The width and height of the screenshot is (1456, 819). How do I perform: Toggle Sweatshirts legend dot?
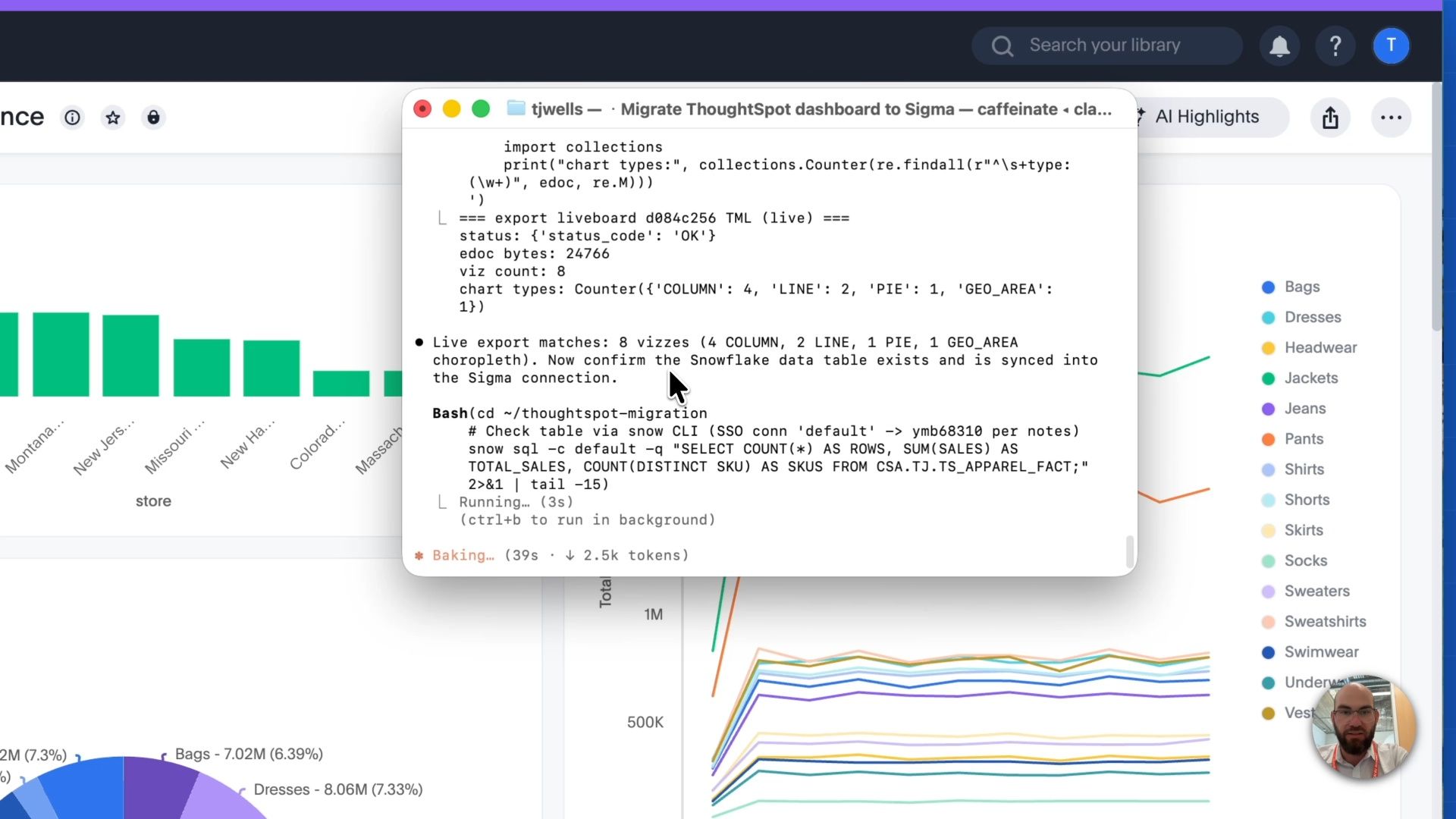coord(1268,622)
